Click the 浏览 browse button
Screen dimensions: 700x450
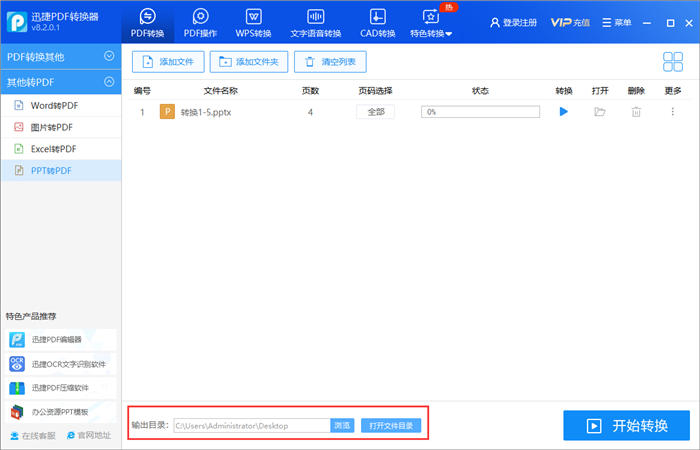pyautogui.click(x=342, y=425)
